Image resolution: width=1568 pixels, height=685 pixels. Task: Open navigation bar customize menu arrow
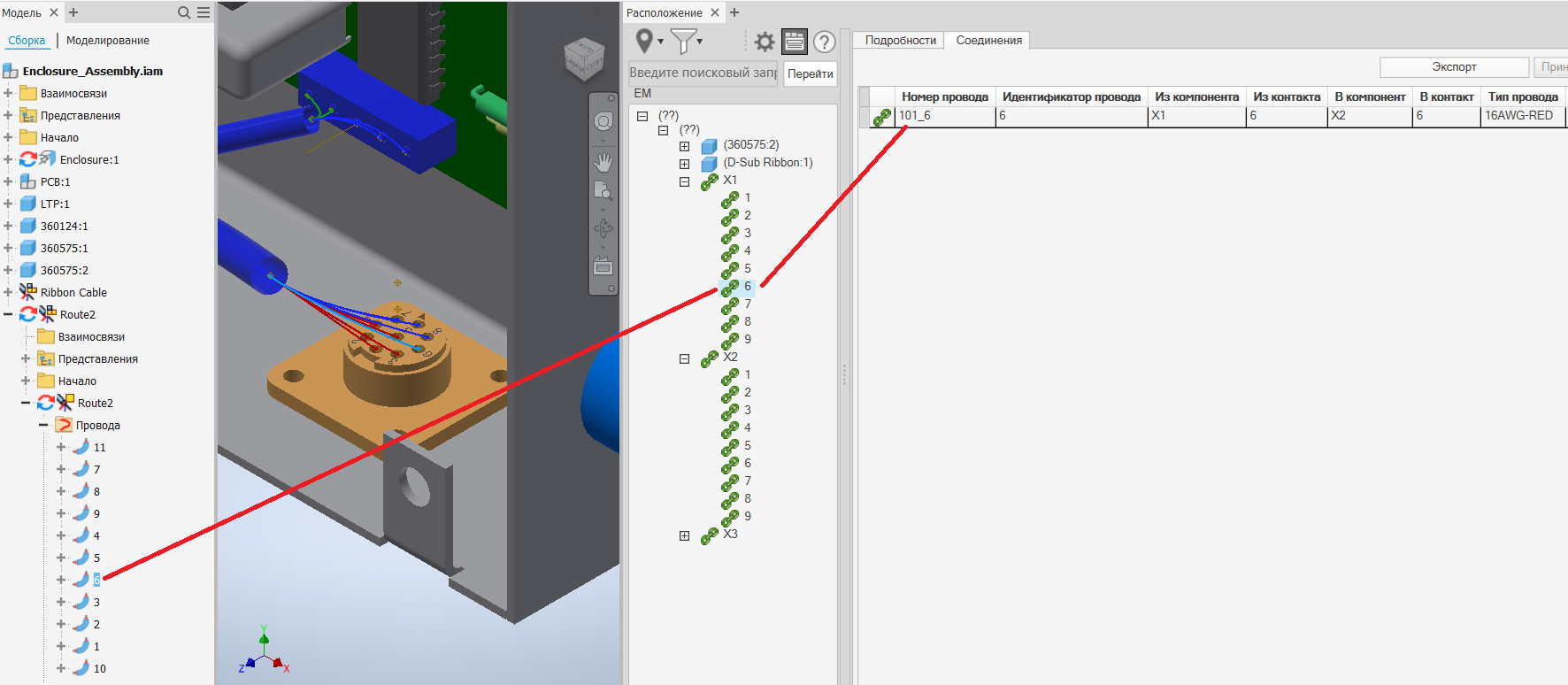point(611,289)
